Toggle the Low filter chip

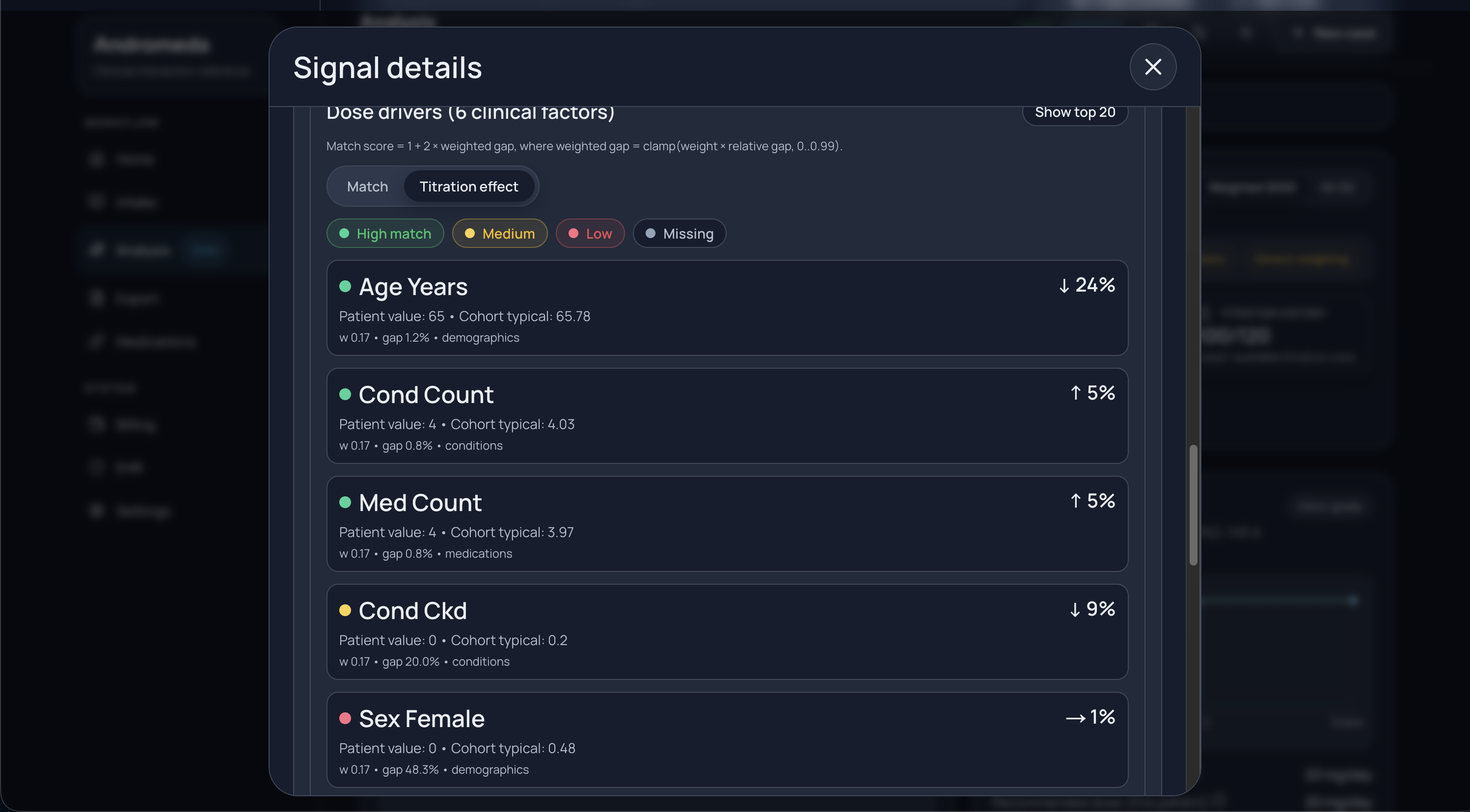coord(590,233)
